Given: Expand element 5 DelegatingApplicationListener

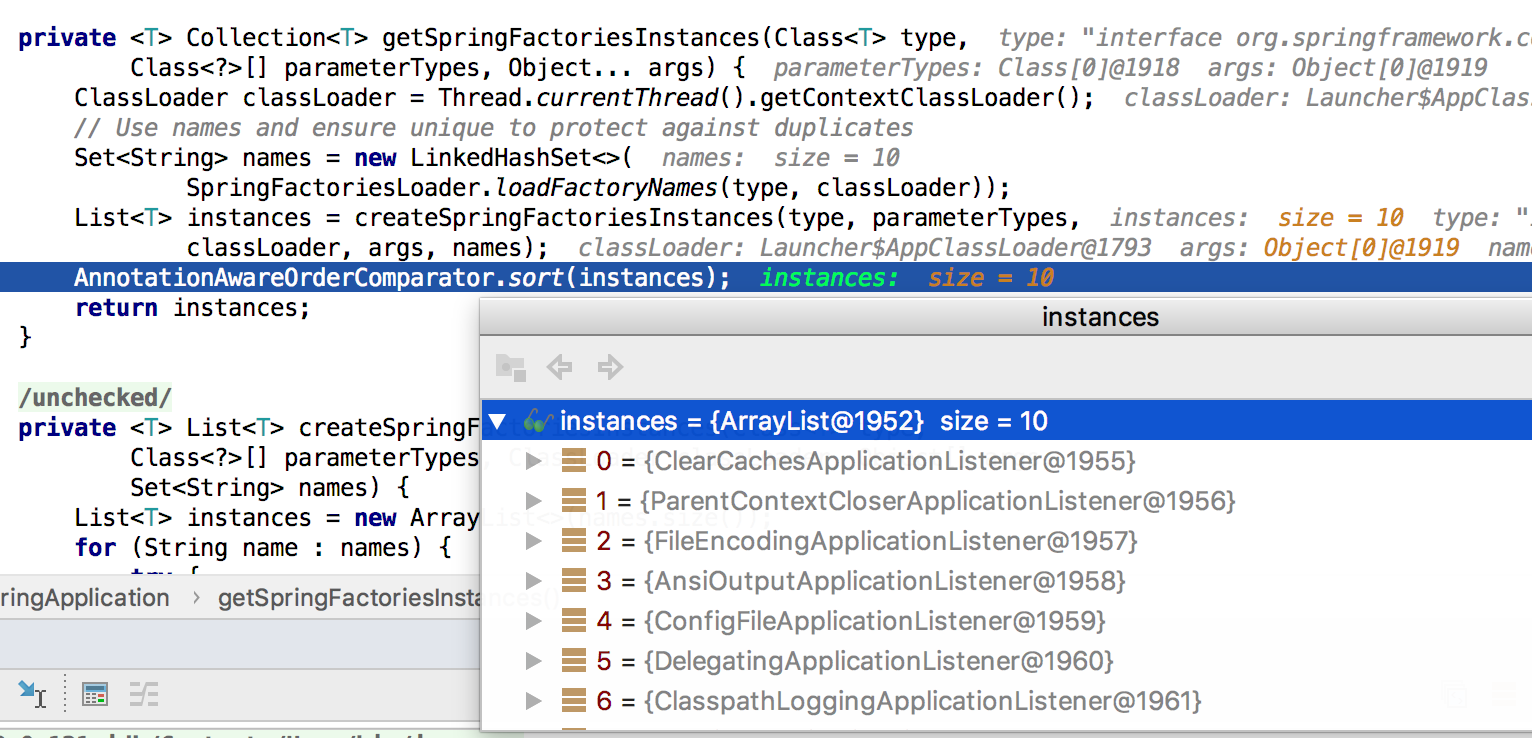Looking at the screenshot, I should 534,661.
